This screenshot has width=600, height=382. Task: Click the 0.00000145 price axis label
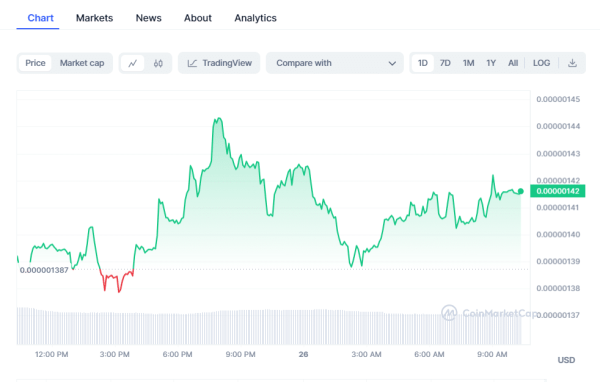pos(558,100)
